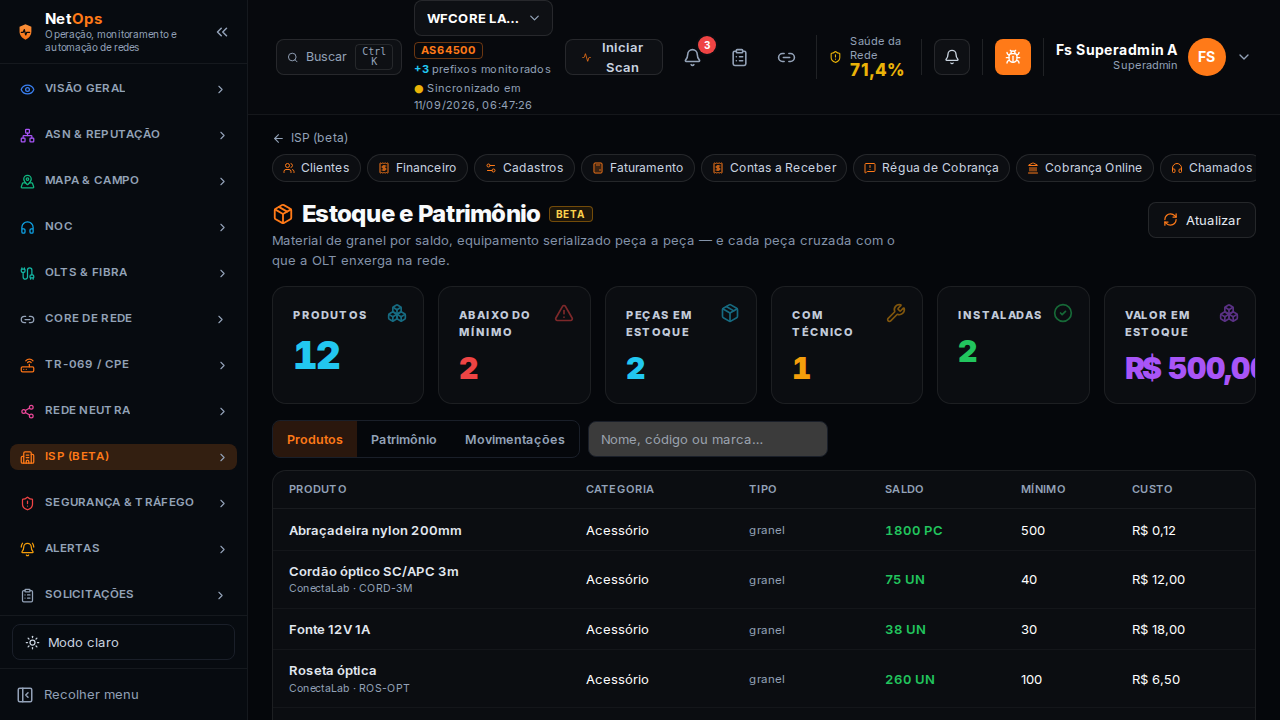The width and height of the screenshot is (1280, 720).
Task: Open the notifications bell with badge 3
Action: 692,57
